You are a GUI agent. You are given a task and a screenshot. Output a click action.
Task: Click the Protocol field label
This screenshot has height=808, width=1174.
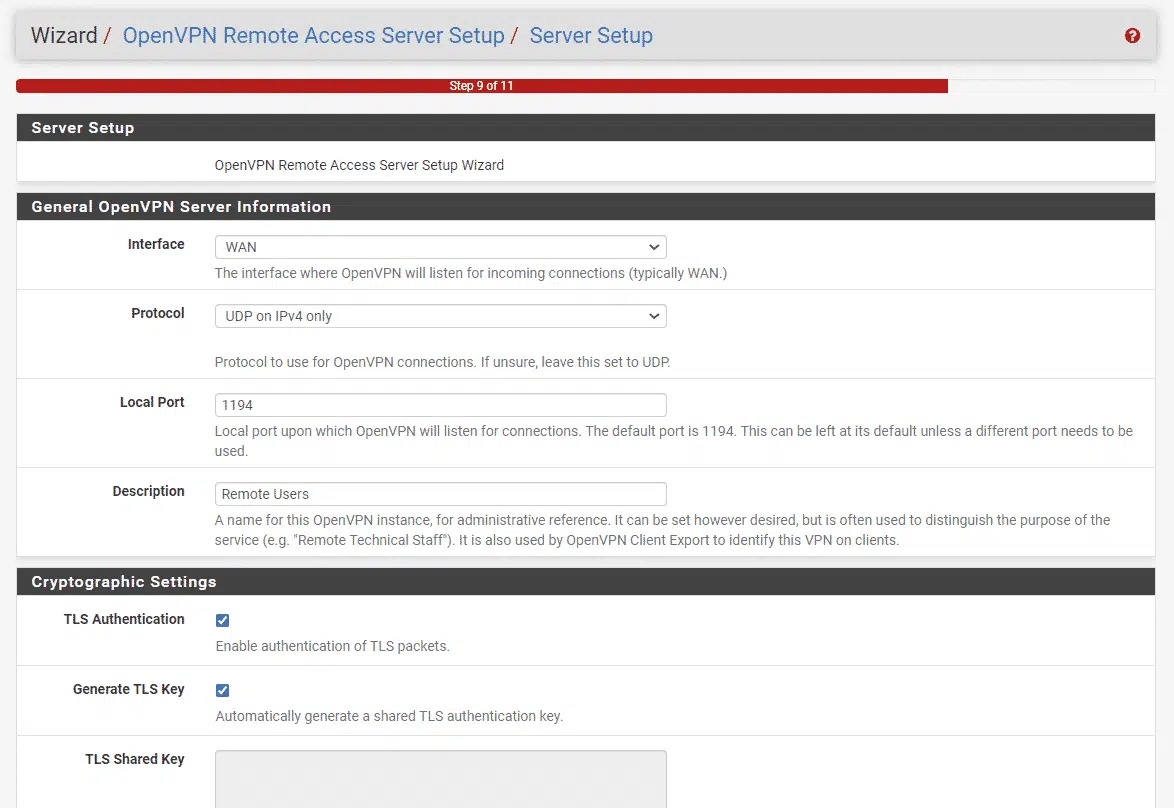click(158, 313)
